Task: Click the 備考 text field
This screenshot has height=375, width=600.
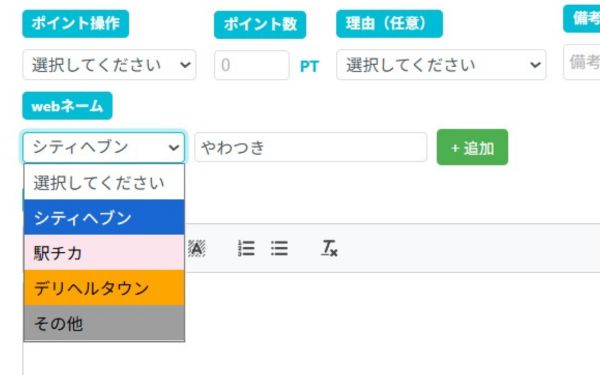Action: pyautogui.click(x=582, y=62)
